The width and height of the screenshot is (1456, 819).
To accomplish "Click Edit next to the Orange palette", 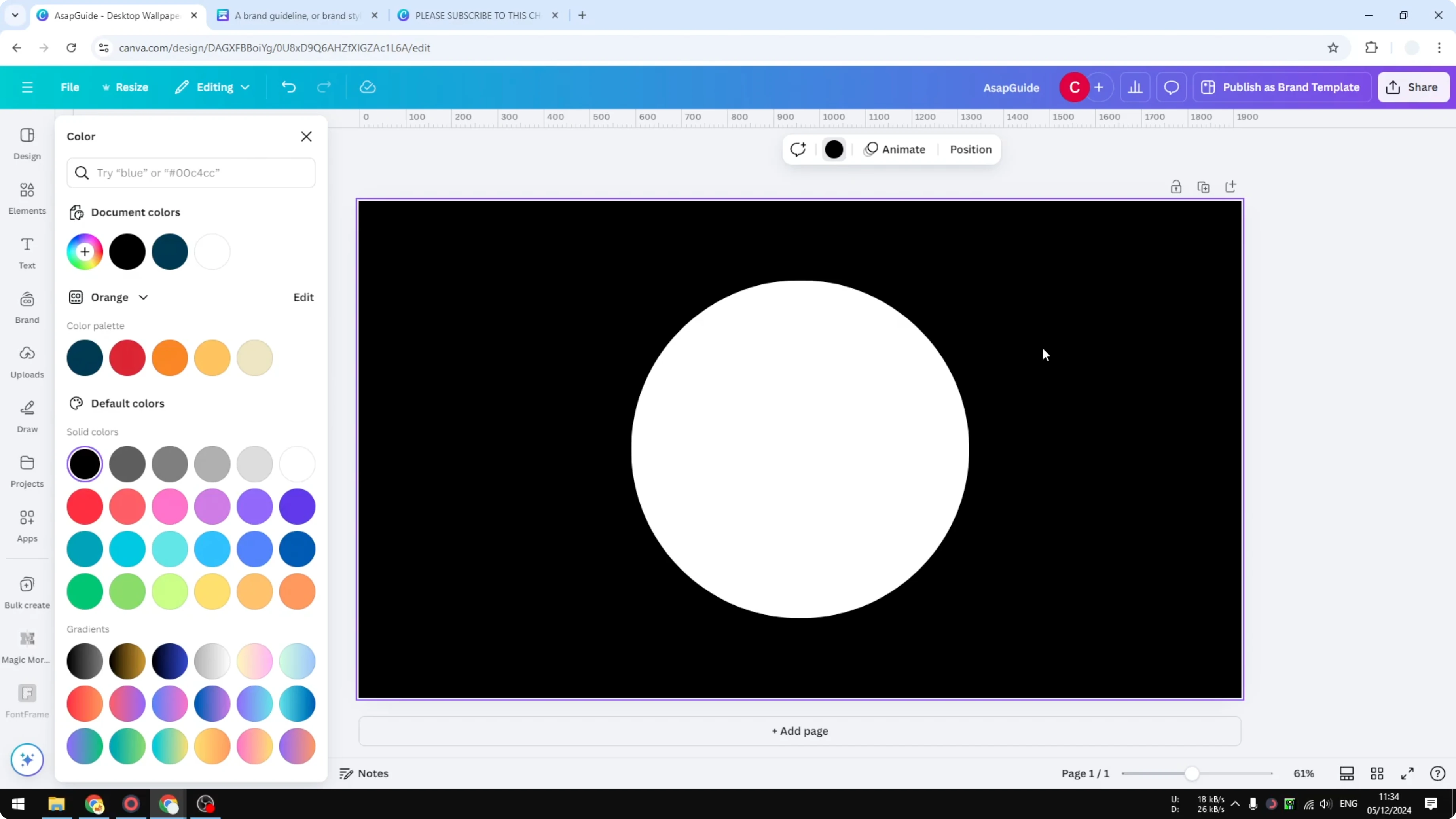I will [303, 297].
